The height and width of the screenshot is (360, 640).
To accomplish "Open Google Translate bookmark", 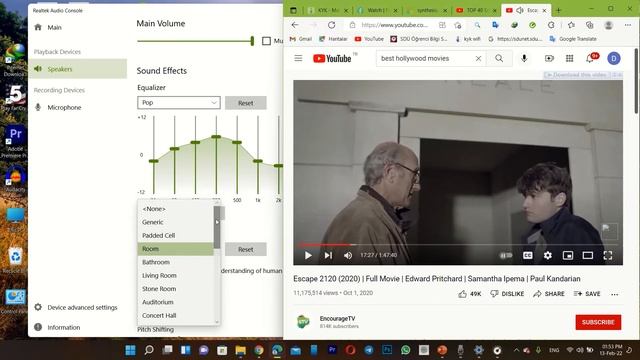I will coord(573,39).
